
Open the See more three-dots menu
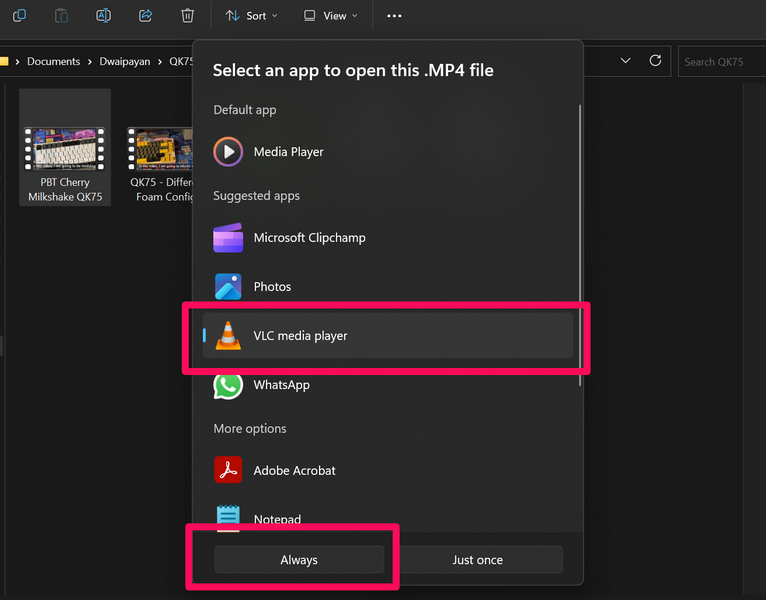[394, 16]
